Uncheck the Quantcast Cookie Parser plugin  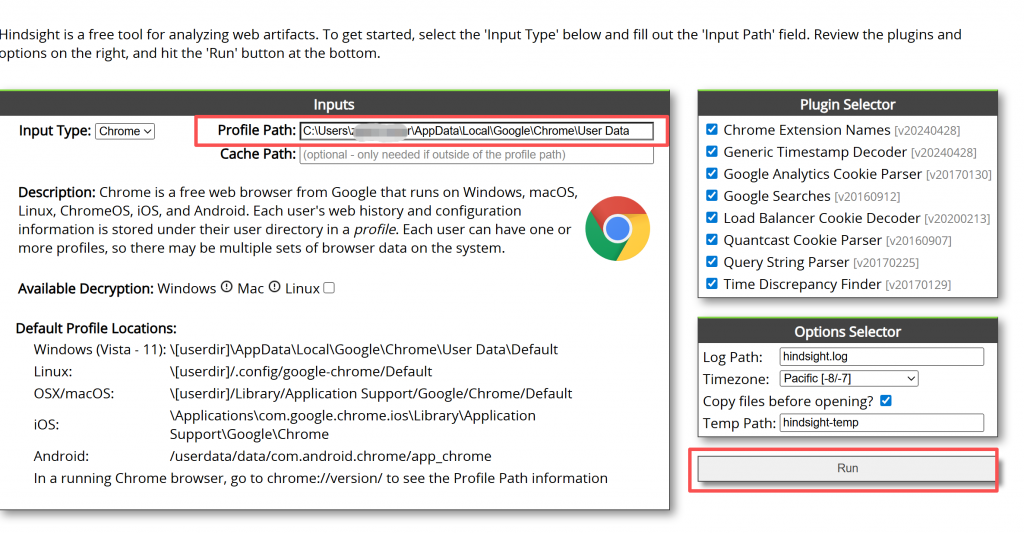pos(712,240)
